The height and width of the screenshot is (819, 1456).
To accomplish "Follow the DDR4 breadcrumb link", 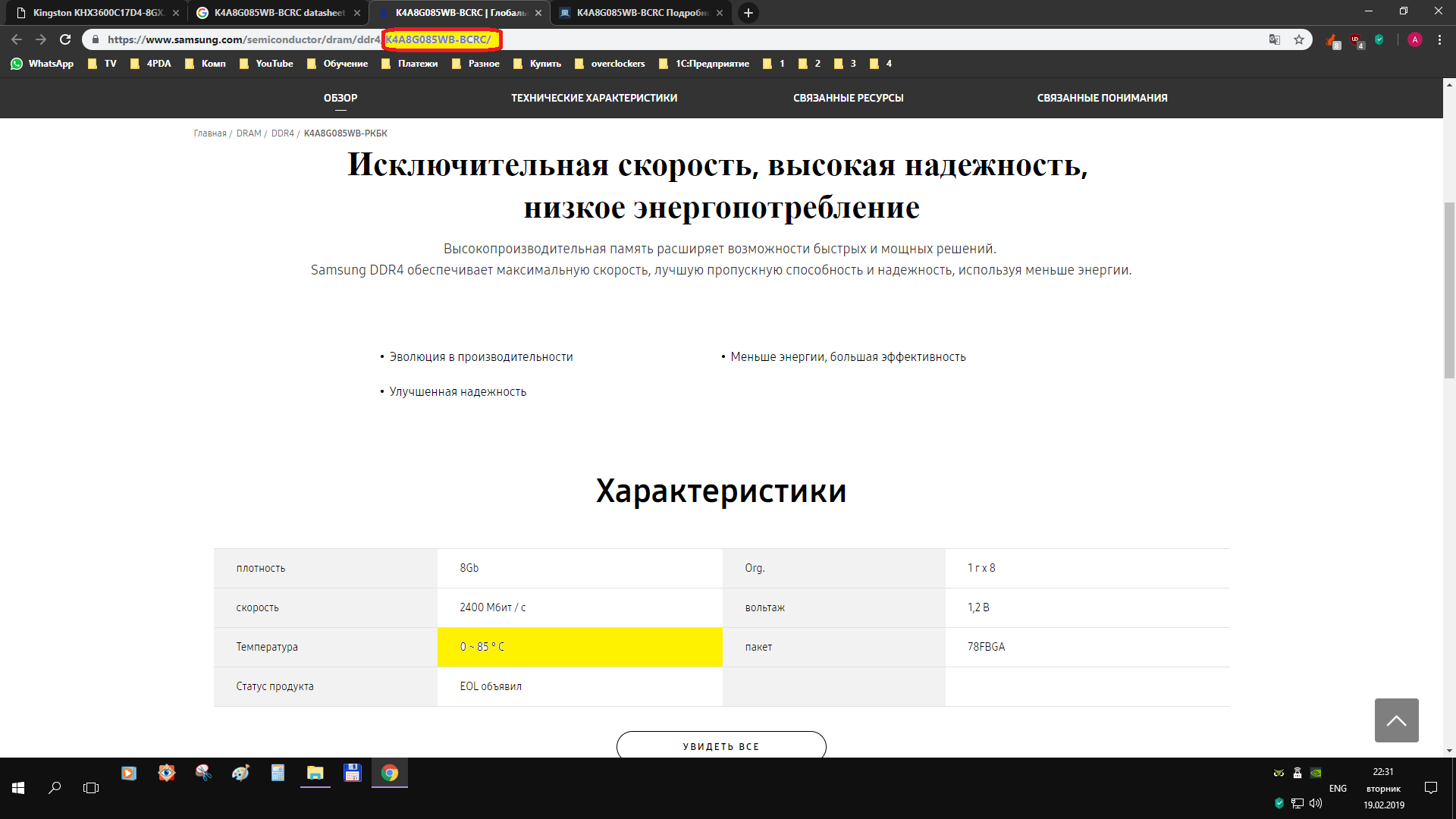I will tap(282, 133).
